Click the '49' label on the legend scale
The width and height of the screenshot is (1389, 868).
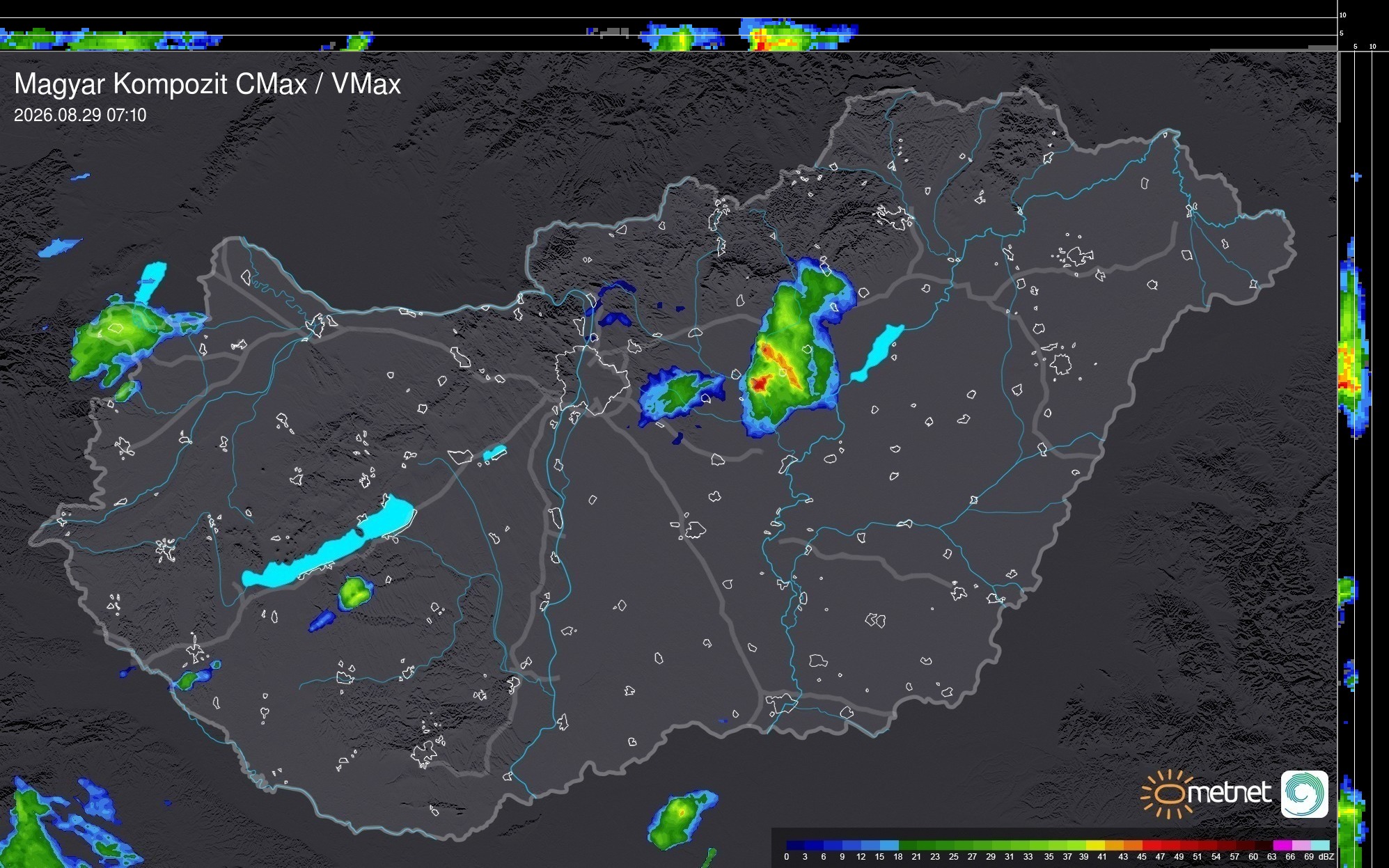tap(1179, 857)
